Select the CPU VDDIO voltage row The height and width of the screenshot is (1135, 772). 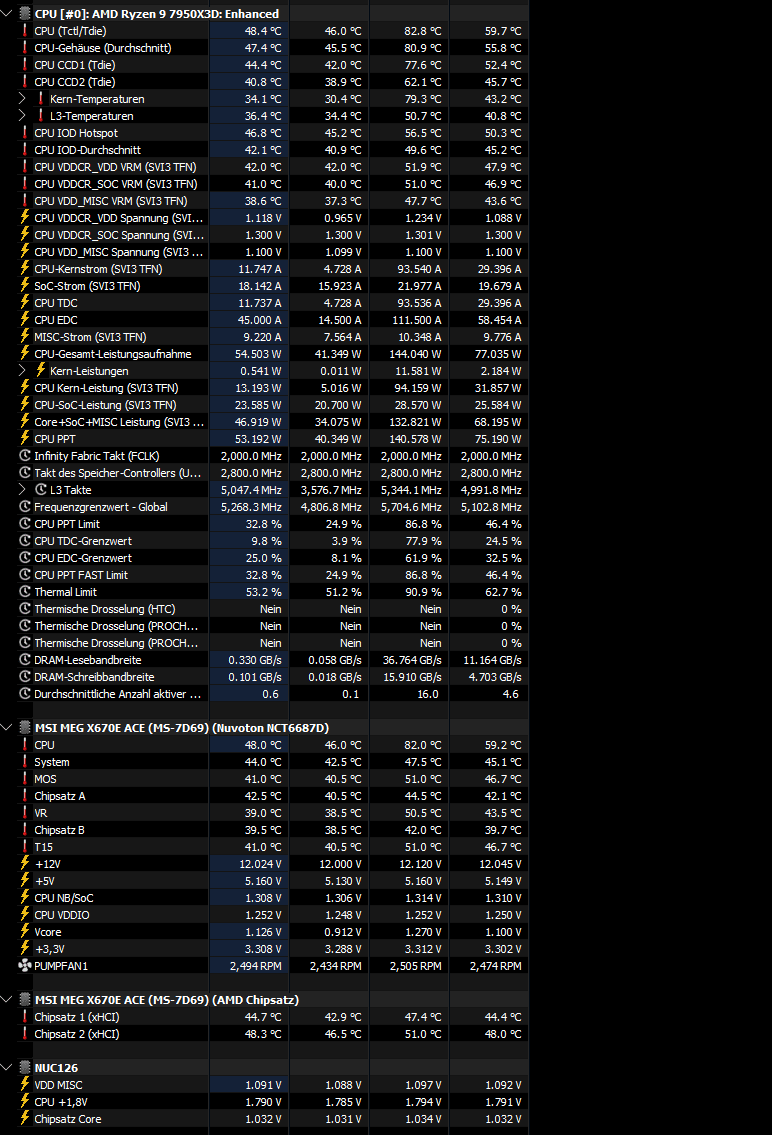272,915
